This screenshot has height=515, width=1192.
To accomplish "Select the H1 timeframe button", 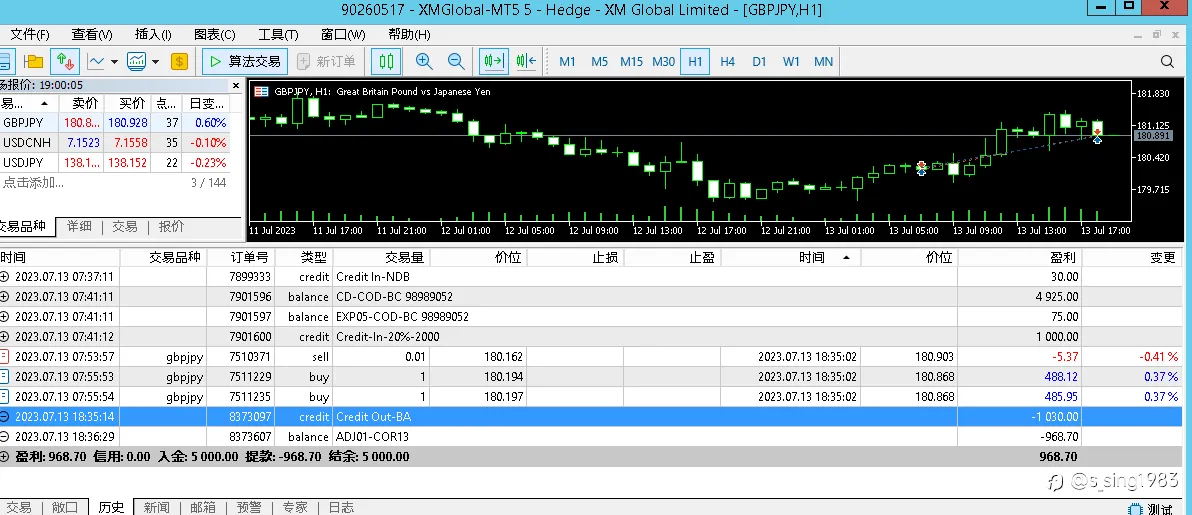I will (x=695, y=62).
